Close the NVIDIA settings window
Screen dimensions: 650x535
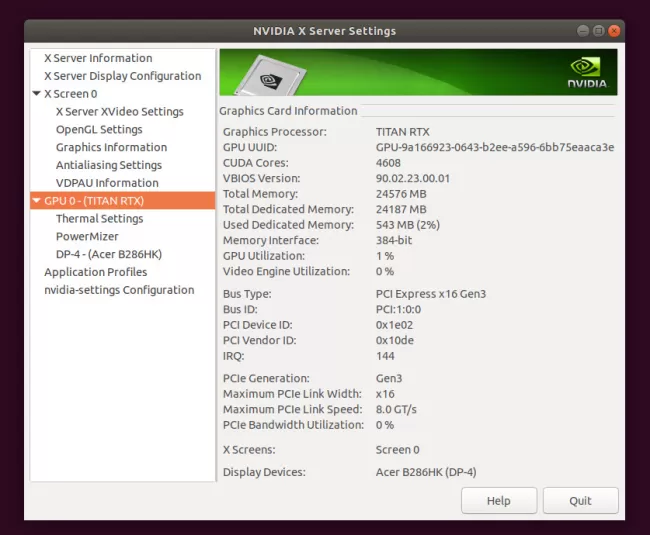tap(614, 31)
